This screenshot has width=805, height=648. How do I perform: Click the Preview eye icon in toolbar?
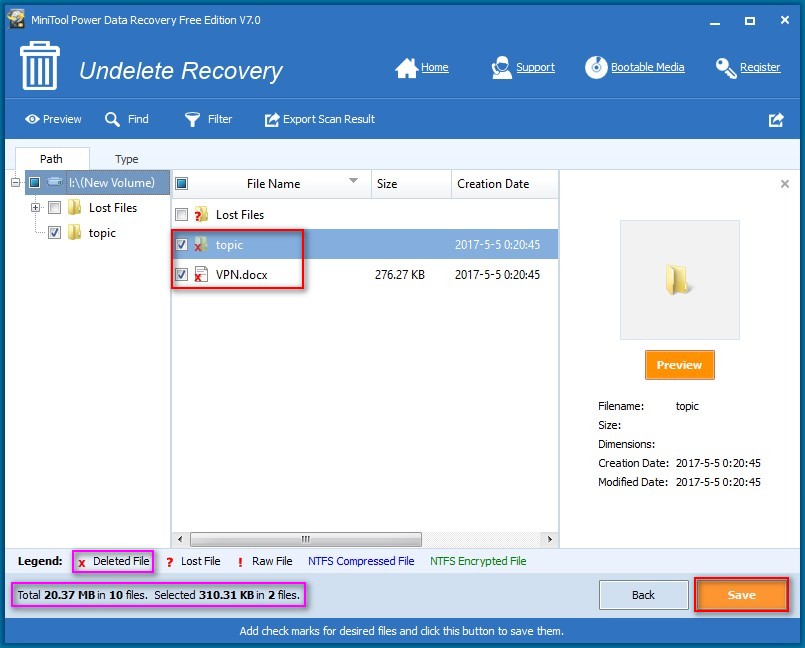pyautogui.click(x=32, y=119)
